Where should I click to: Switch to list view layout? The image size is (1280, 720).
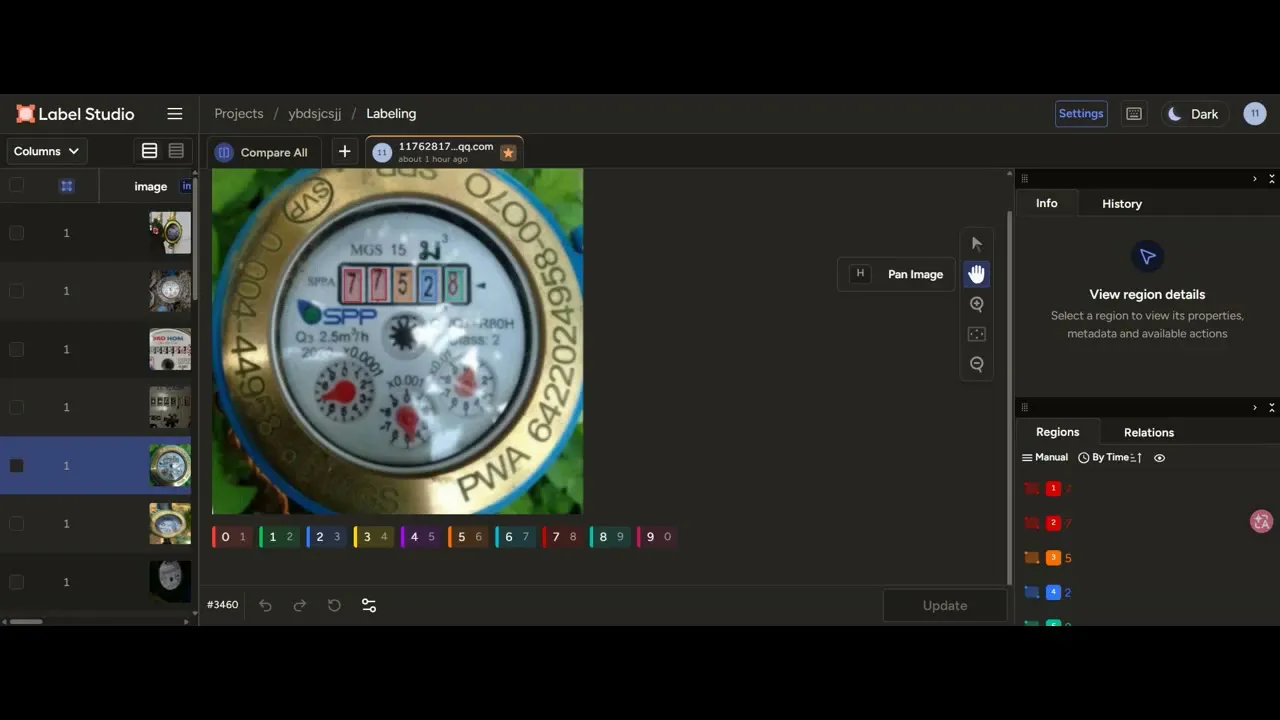(149, 151)
